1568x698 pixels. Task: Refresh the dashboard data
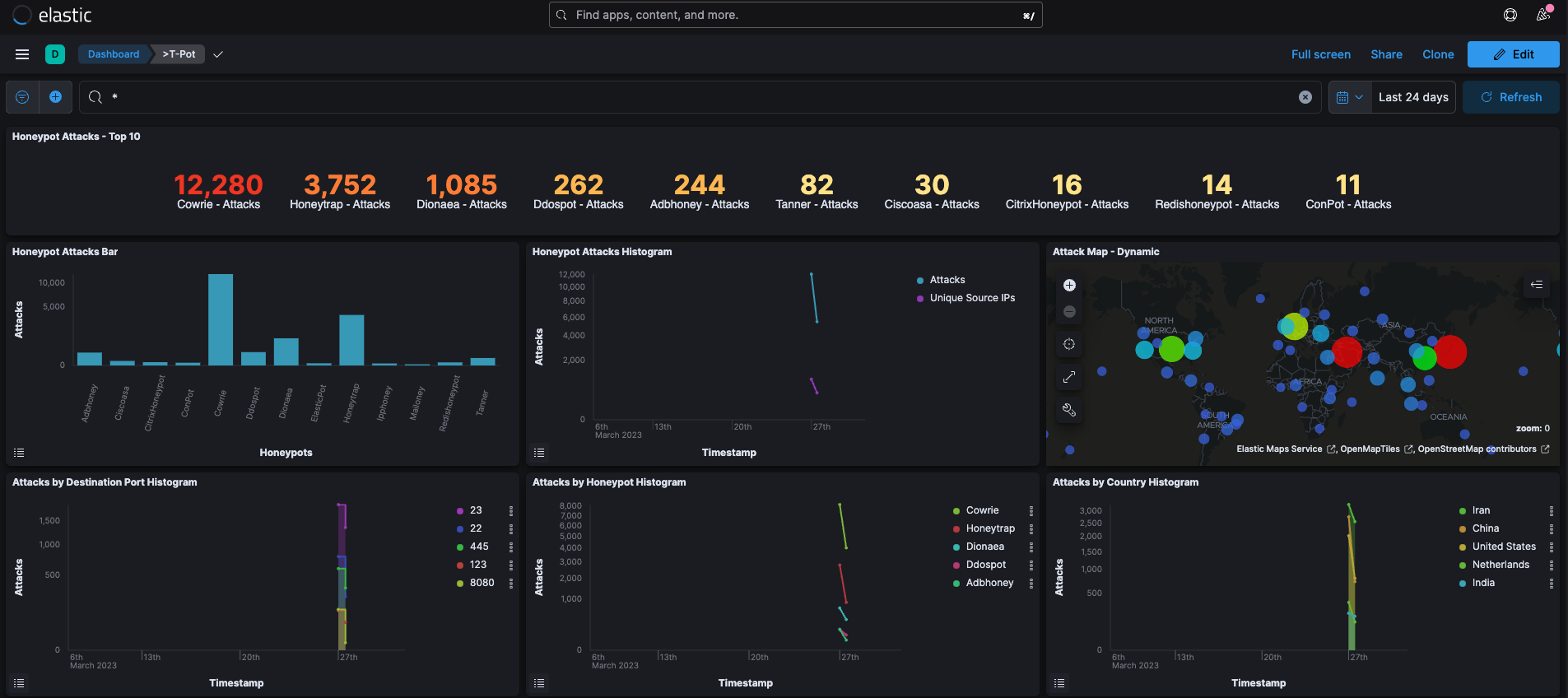coord(1511,97)
